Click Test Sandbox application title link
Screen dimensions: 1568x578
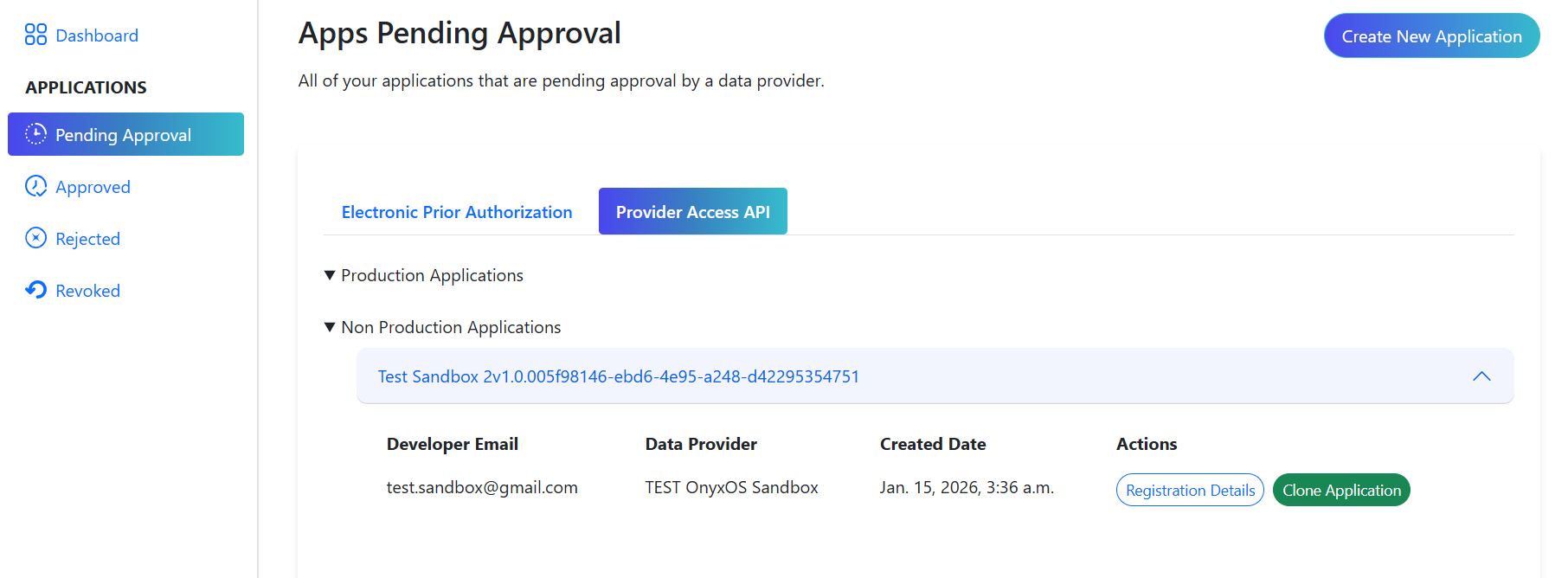click(618, 376)
